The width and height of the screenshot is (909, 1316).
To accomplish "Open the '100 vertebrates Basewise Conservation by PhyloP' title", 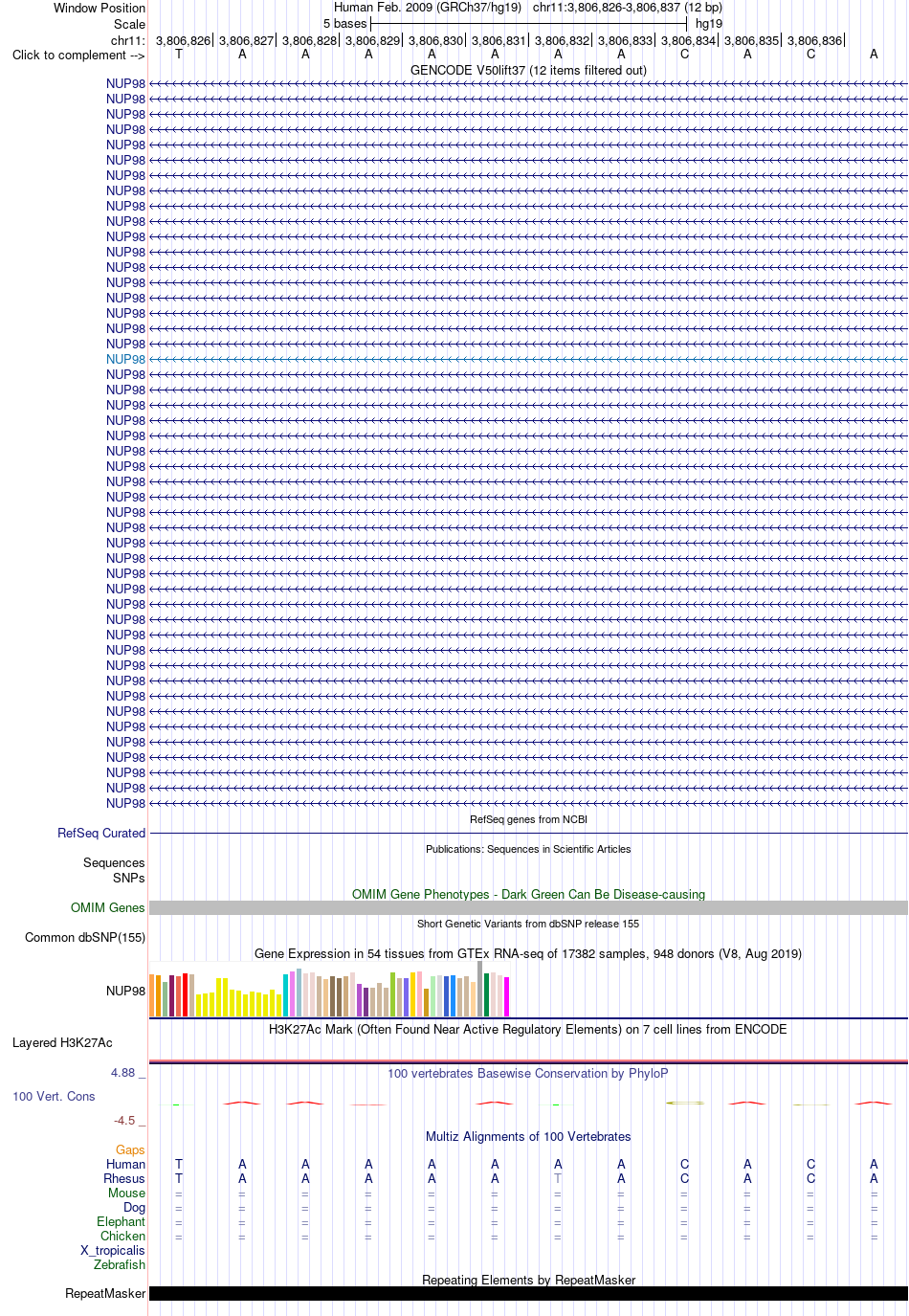I will coord(528,1074).
